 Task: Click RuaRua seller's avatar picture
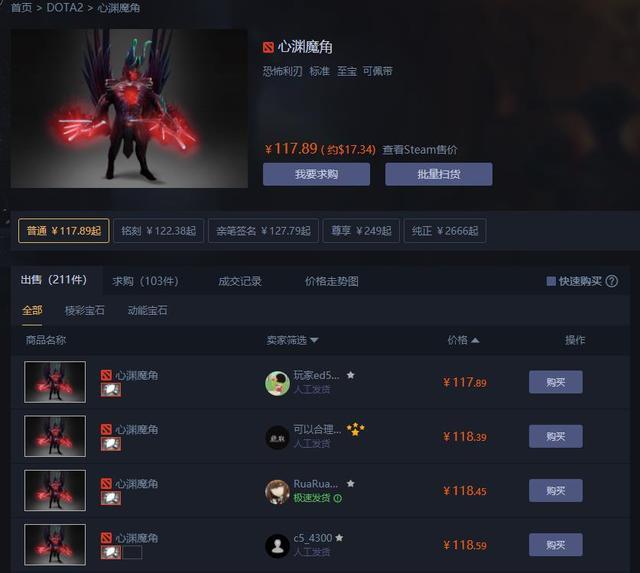click(278, 491)
